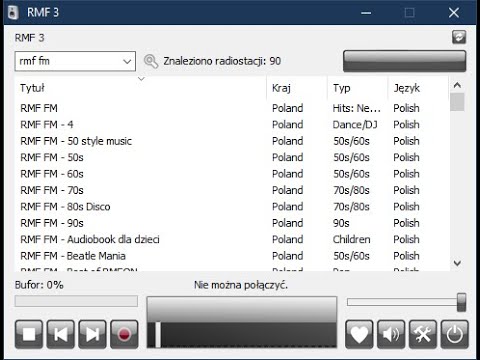
Task: Click the volume slider handle
Action: coord(462,302)
